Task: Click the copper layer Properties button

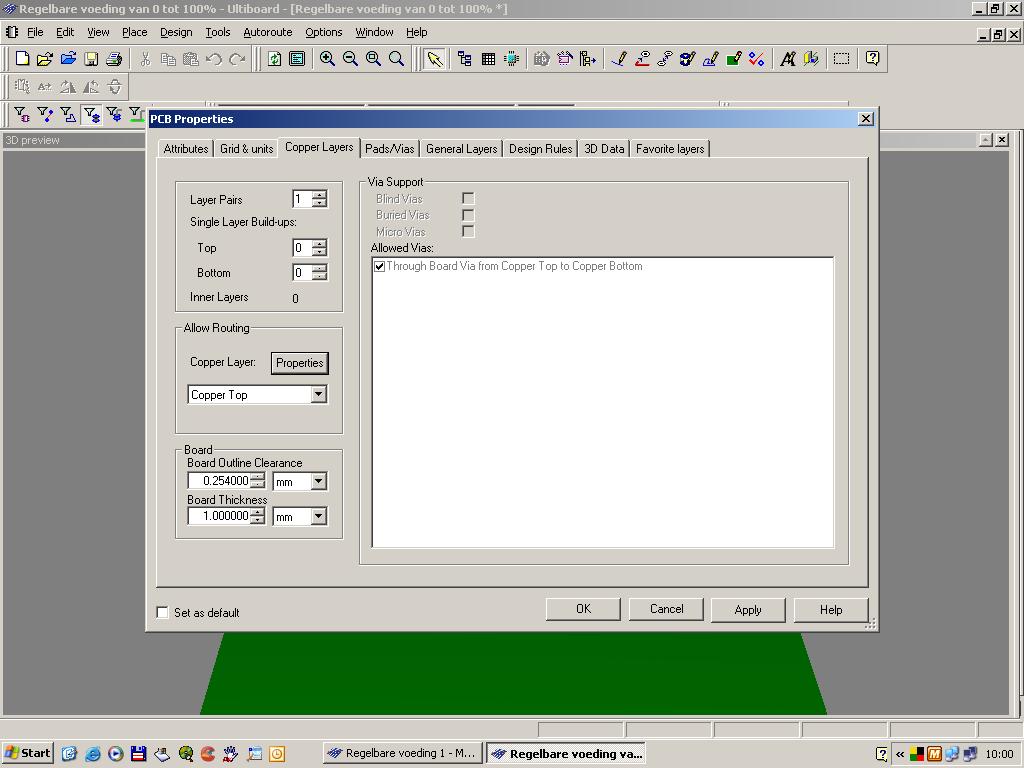Action: click(300, 363)
